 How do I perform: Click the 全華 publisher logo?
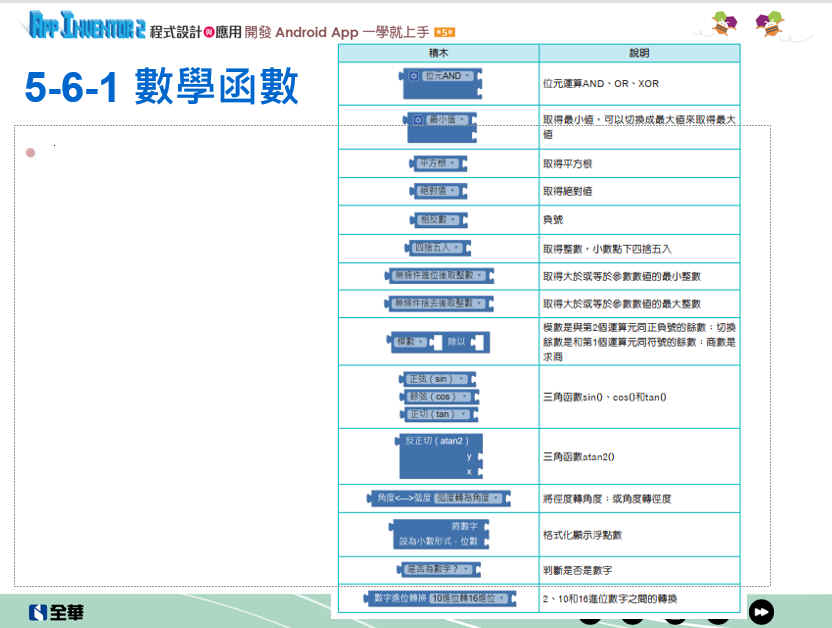point(56,612)
